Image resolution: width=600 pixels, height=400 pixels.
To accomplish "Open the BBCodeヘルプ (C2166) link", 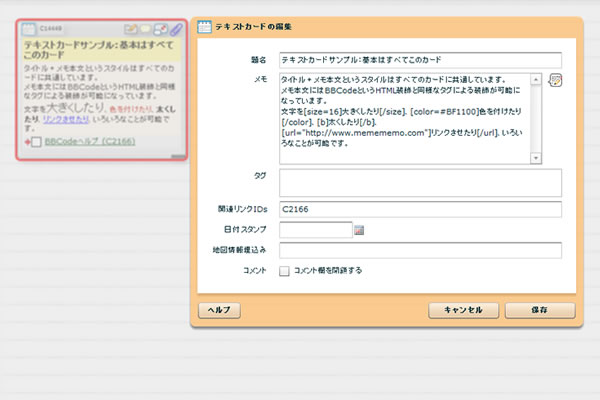I will point(90,142).
